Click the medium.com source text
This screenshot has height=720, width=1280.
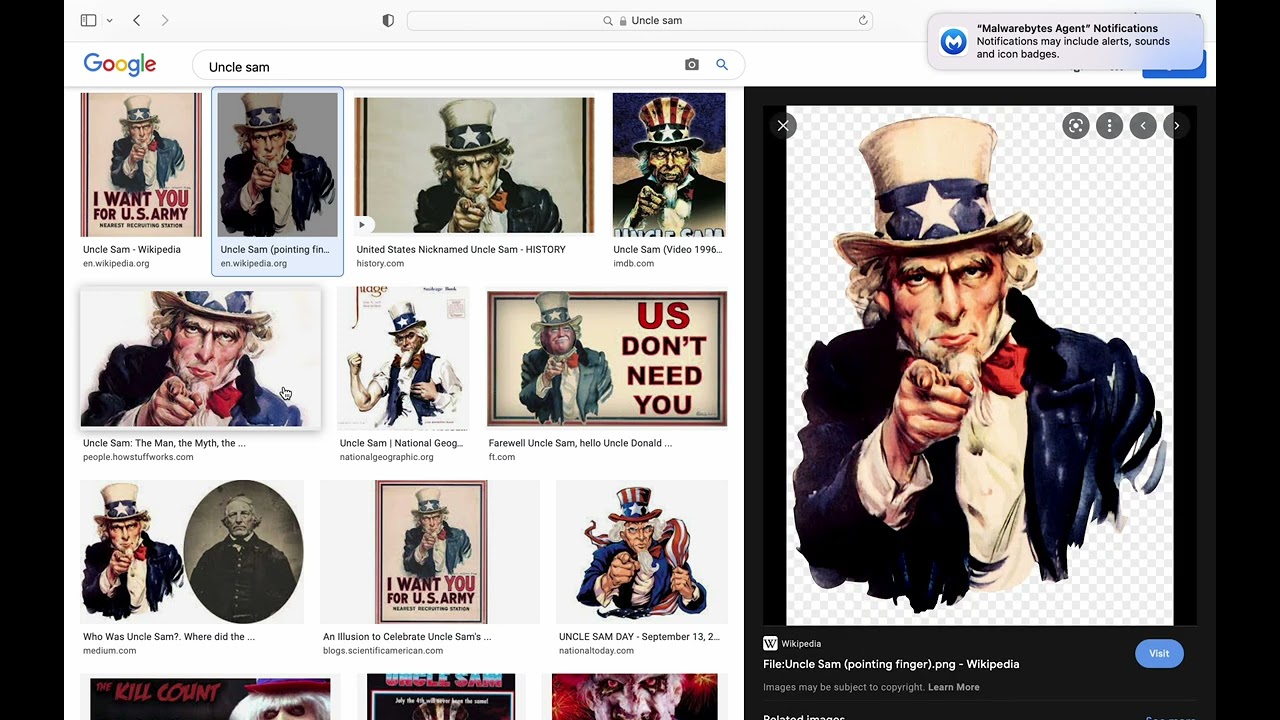tap(109, 650)
